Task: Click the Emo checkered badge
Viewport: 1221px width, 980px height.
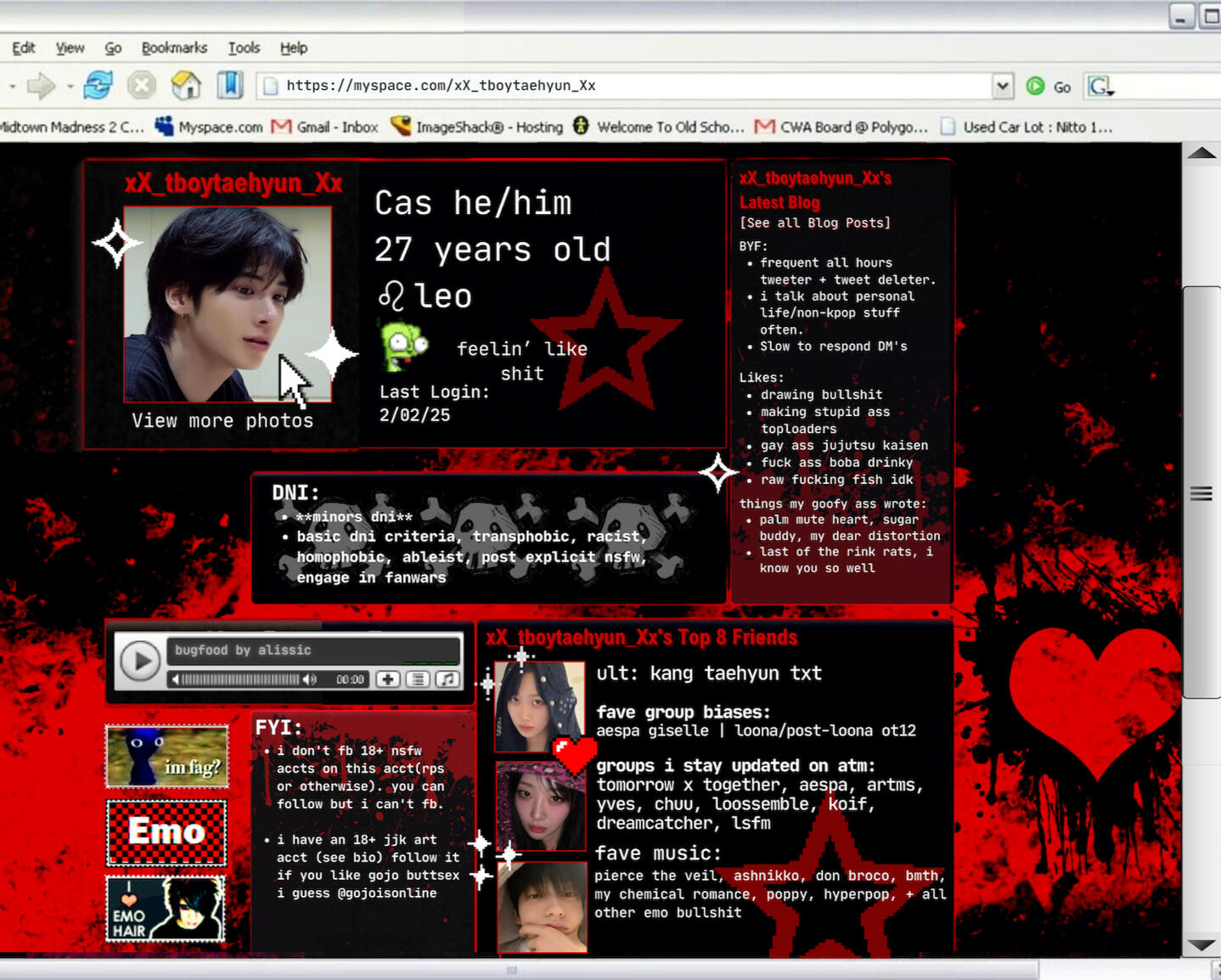Action: tap(166, 832)
